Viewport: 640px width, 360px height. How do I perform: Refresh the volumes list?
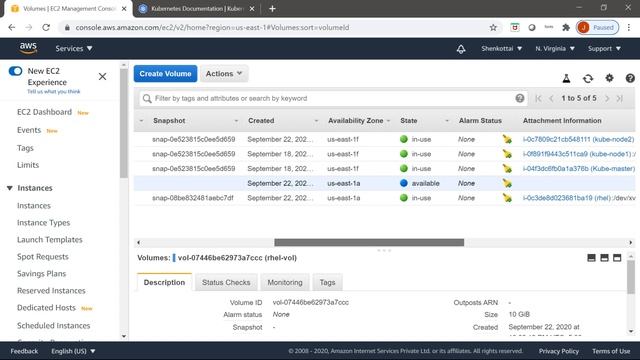(588, 78)
